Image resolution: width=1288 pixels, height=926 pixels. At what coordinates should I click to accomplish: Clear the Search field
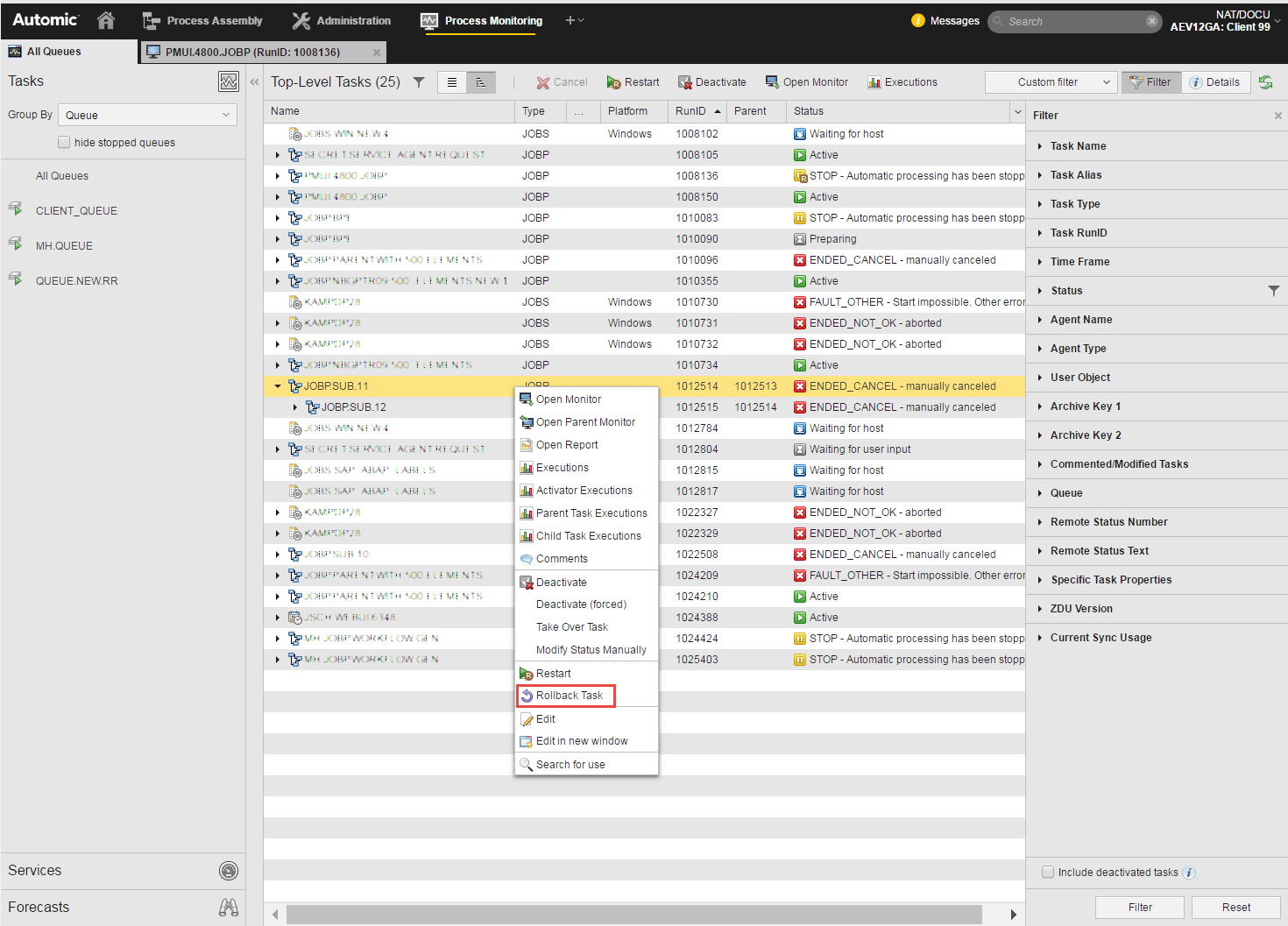1152,21
